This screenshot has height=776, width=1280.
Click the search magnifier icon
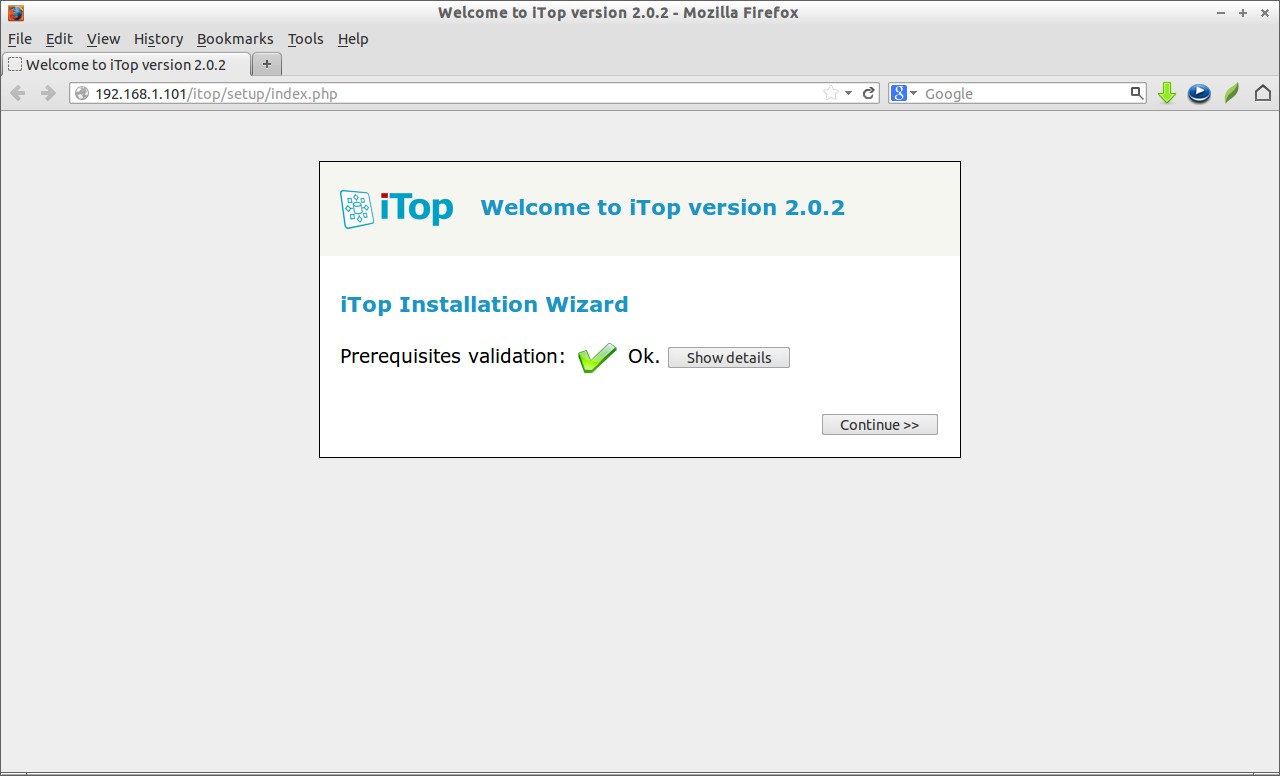tap(1137, 93)
